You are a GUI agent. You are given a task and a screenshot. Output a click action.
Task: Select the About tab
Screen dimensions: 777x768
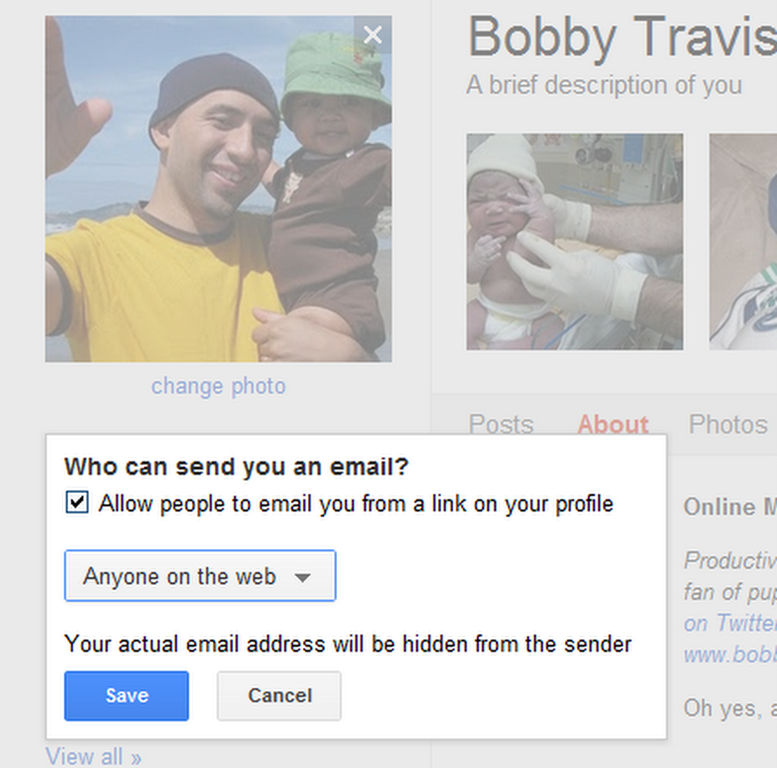pyautogui.click(x=613, y=424)
